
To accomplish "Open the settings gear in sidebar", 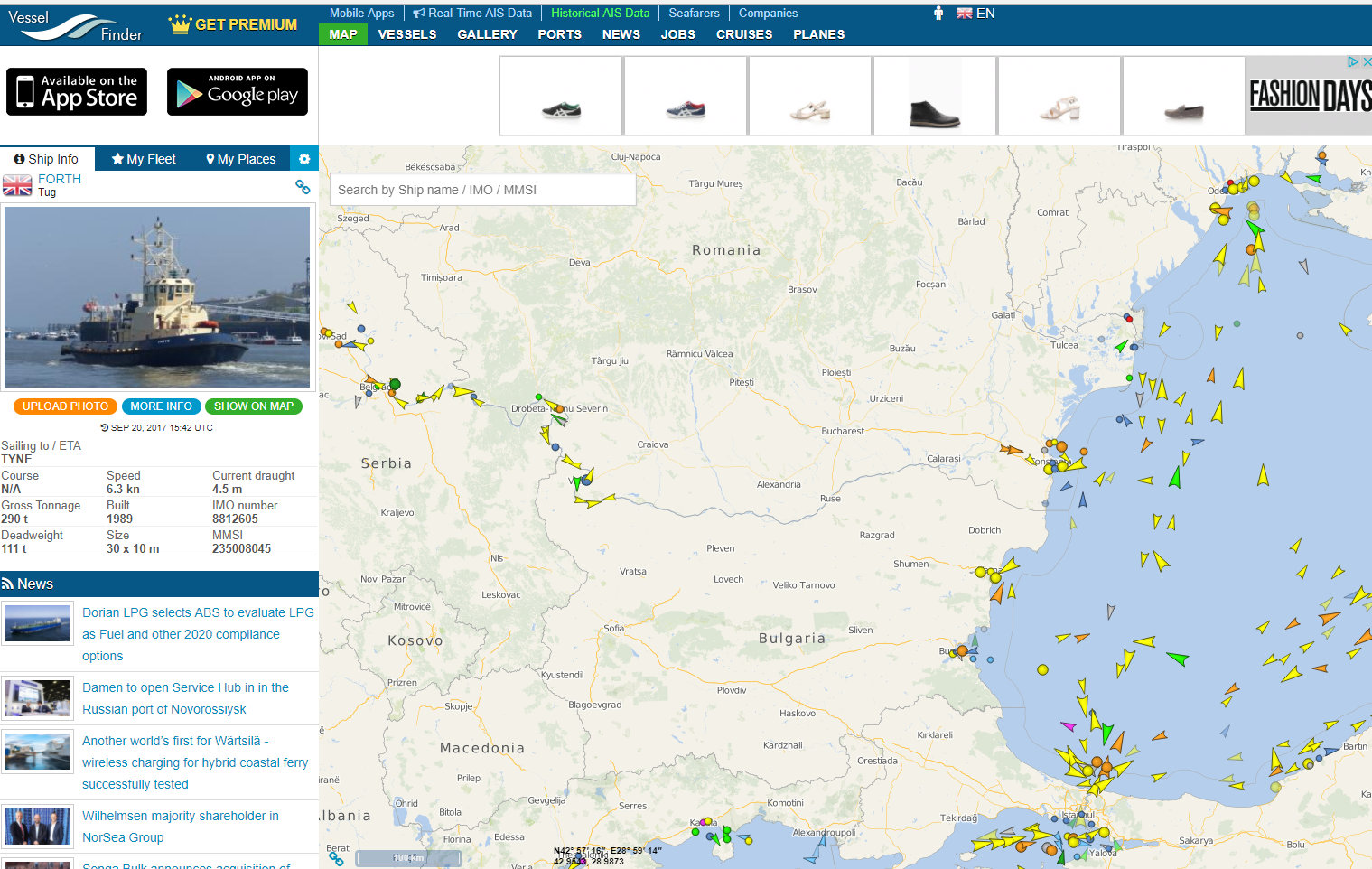I will [x=304, y=159].
